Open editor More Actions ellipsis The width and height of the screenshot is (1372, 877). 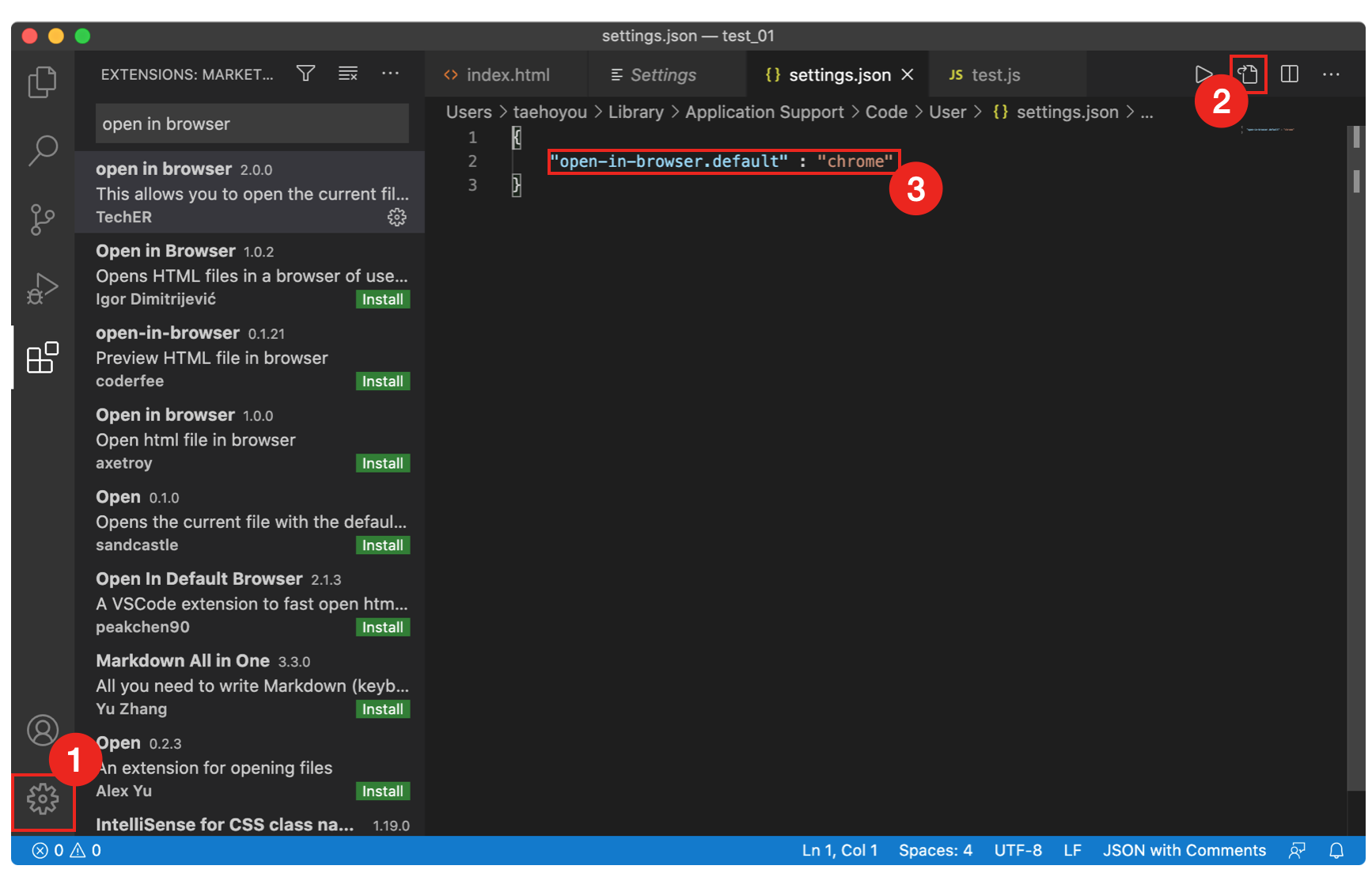[1332, 74]
